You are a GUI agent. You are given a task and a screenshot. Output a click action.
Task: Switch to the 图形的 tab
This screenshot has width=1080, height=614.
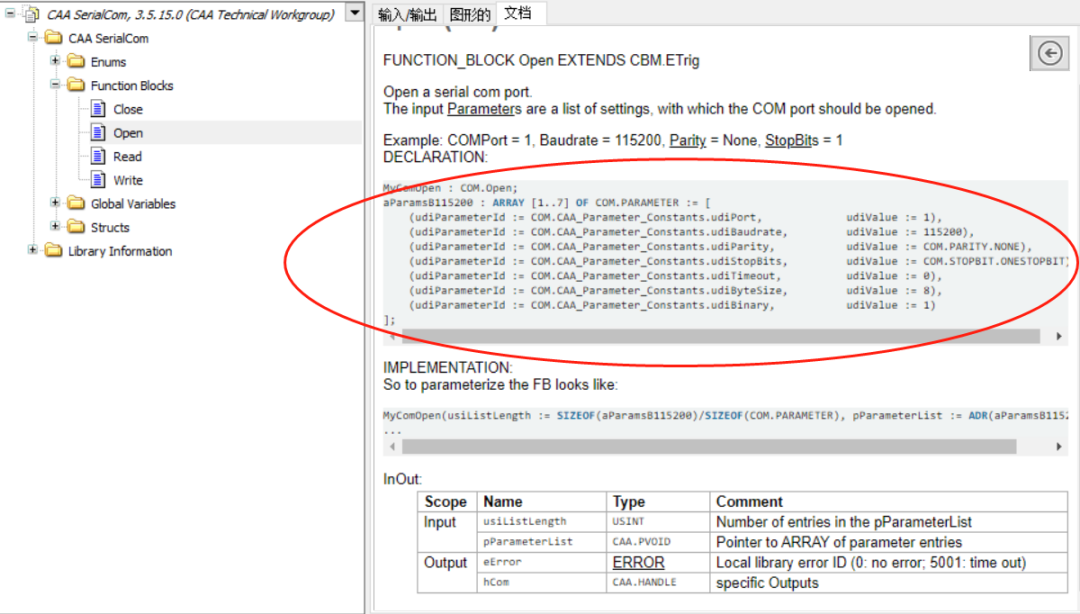pyautogui.click(x=470, y=14)
